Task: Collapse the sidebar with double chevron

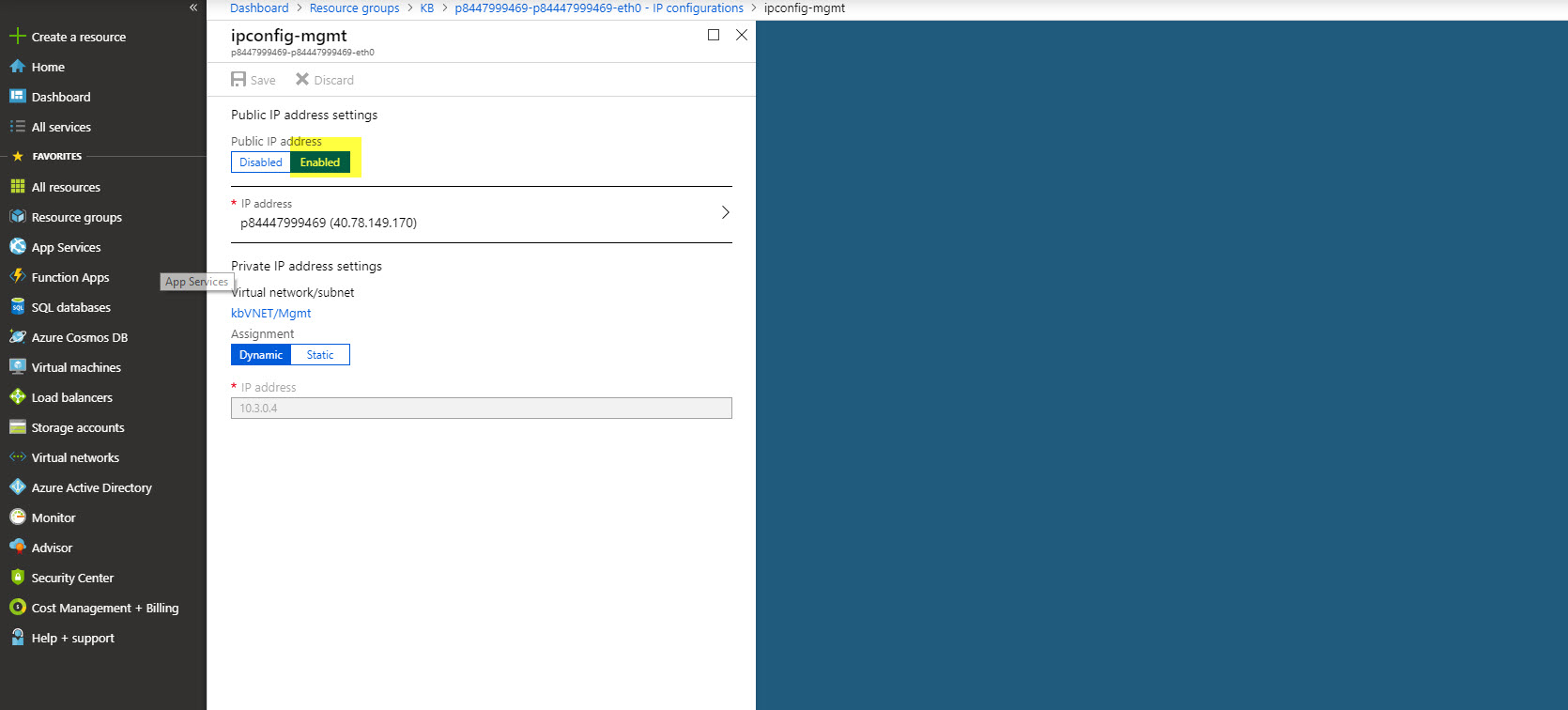Action: click(193, 8)
